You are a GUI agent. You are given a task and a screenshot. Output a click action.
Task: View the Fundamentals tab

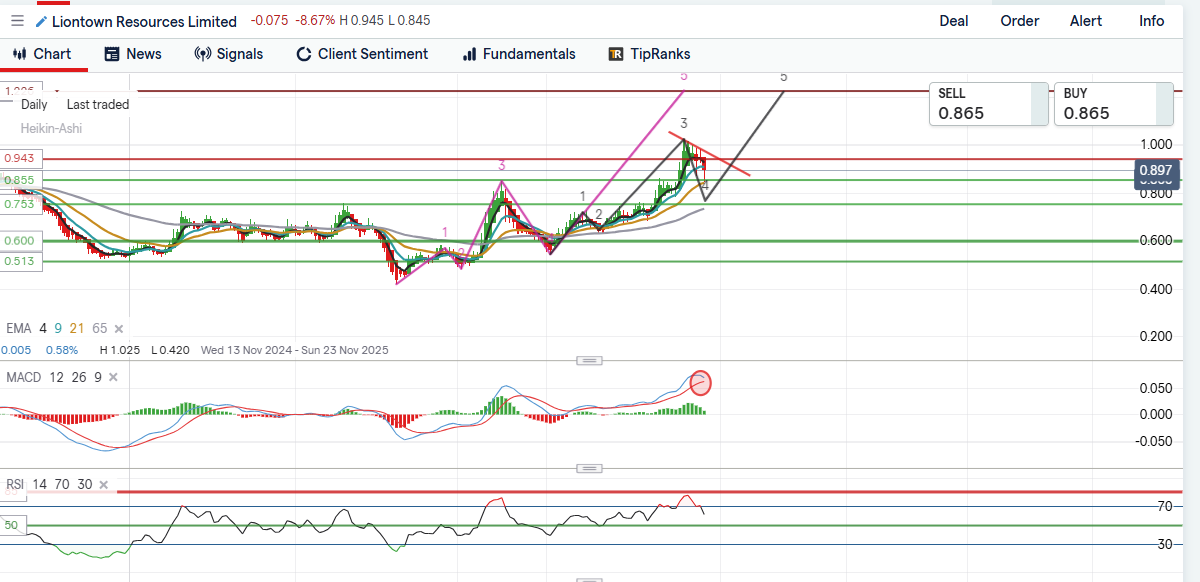[x=519, y=54]
